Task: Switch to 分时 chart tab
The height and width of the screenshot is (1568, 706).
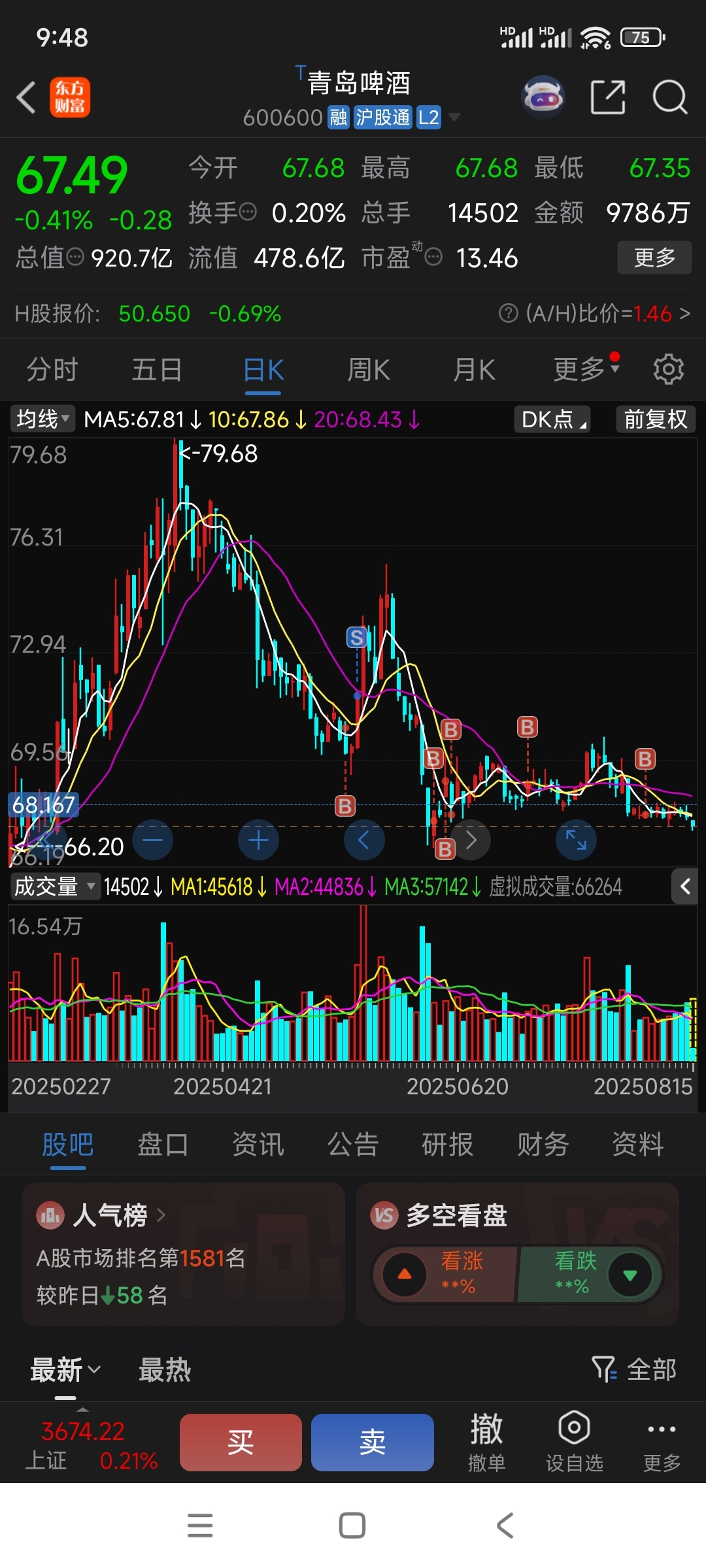Action: point(52,370)
